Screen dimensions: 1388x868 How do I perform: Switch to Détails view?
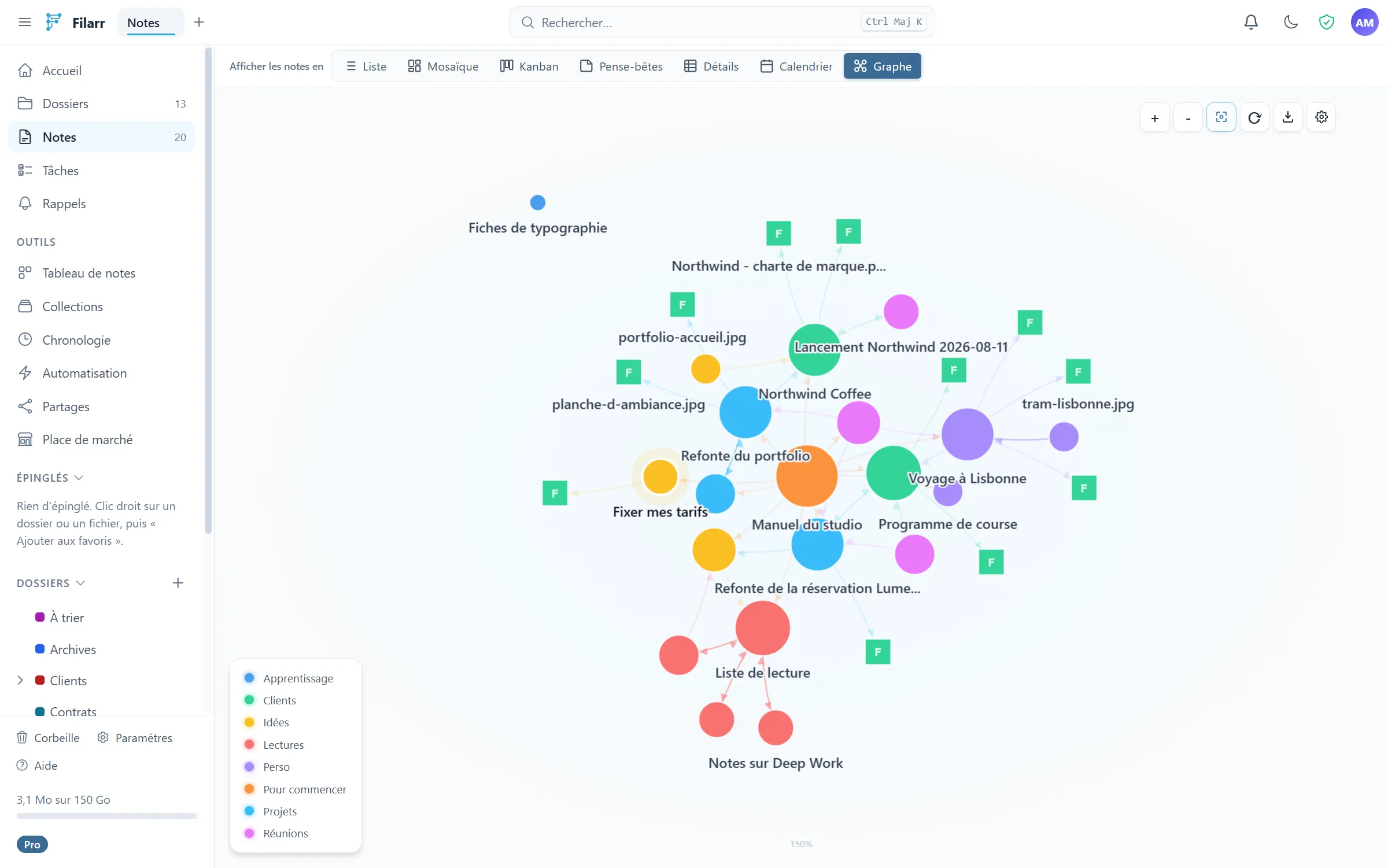coord(711,67)
